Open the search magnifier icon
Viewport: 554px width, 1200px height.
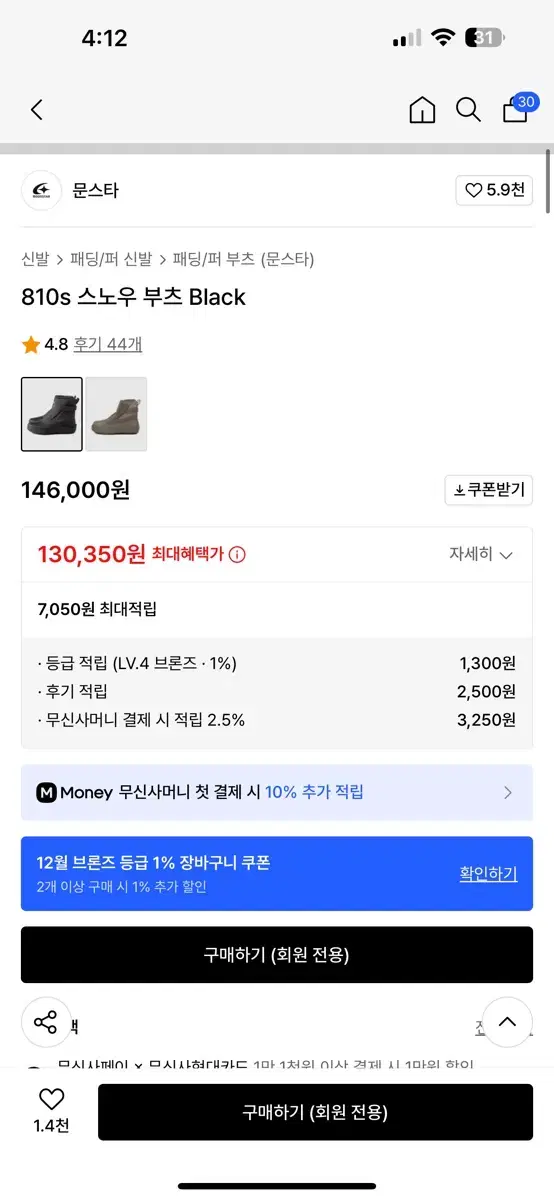pyautogui.click(x=469, y=110)
